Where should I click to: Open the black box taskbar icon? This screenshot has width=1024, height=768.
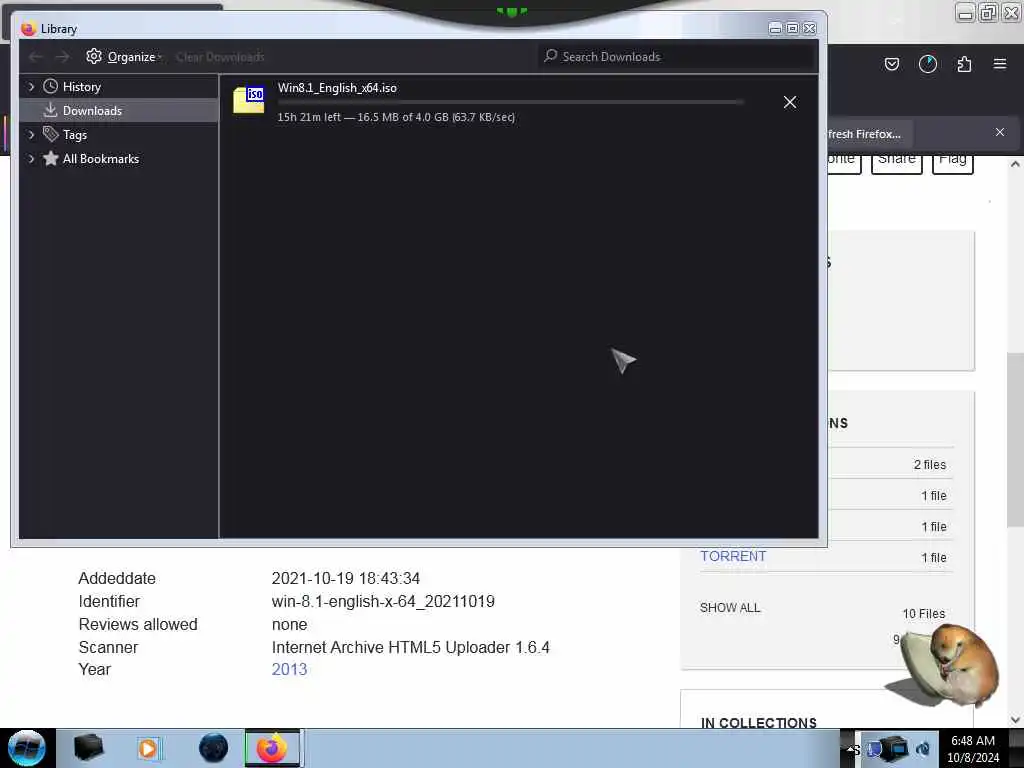click(88, 748)
